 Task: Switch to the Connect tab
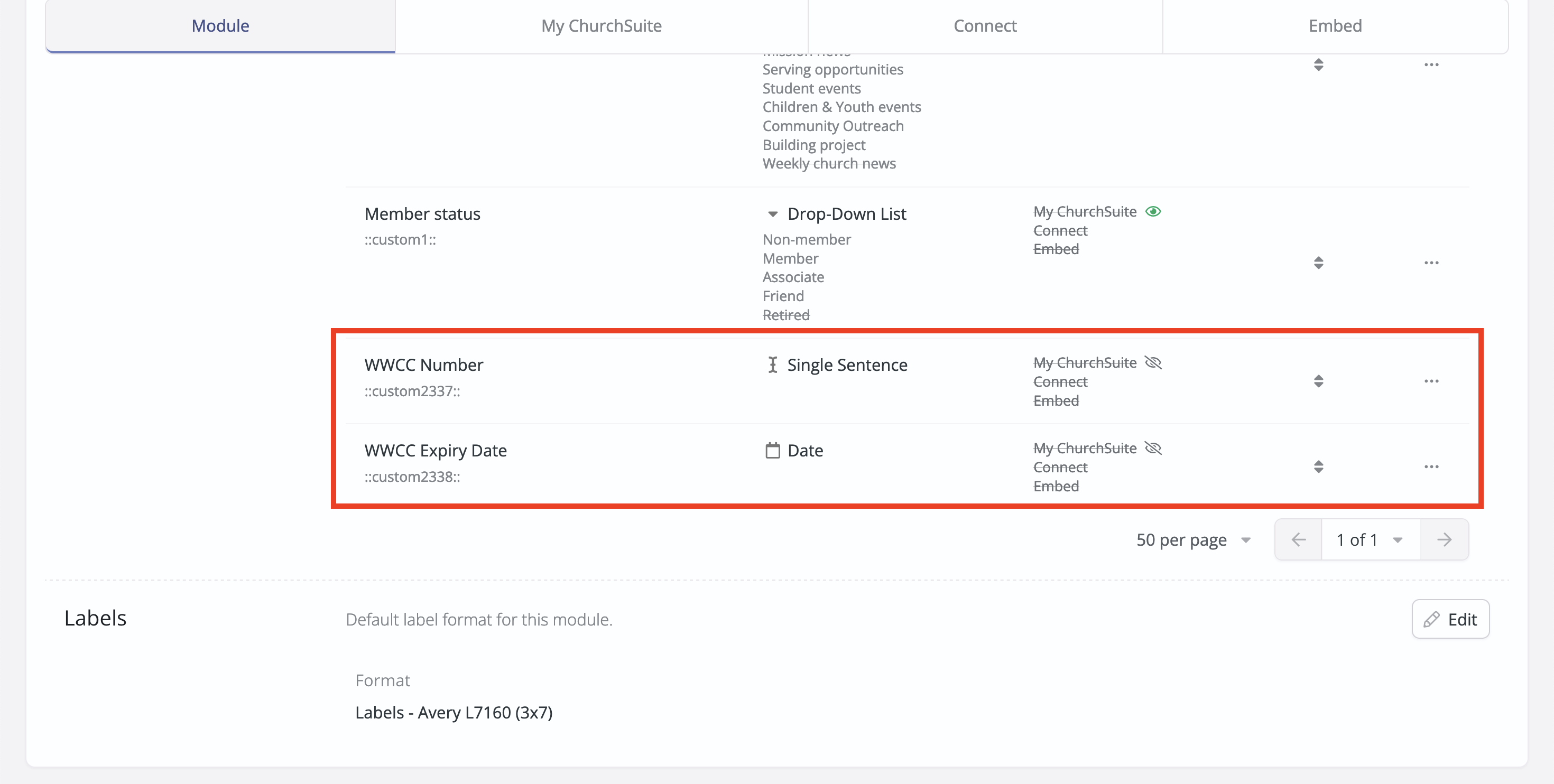[985, 25]
